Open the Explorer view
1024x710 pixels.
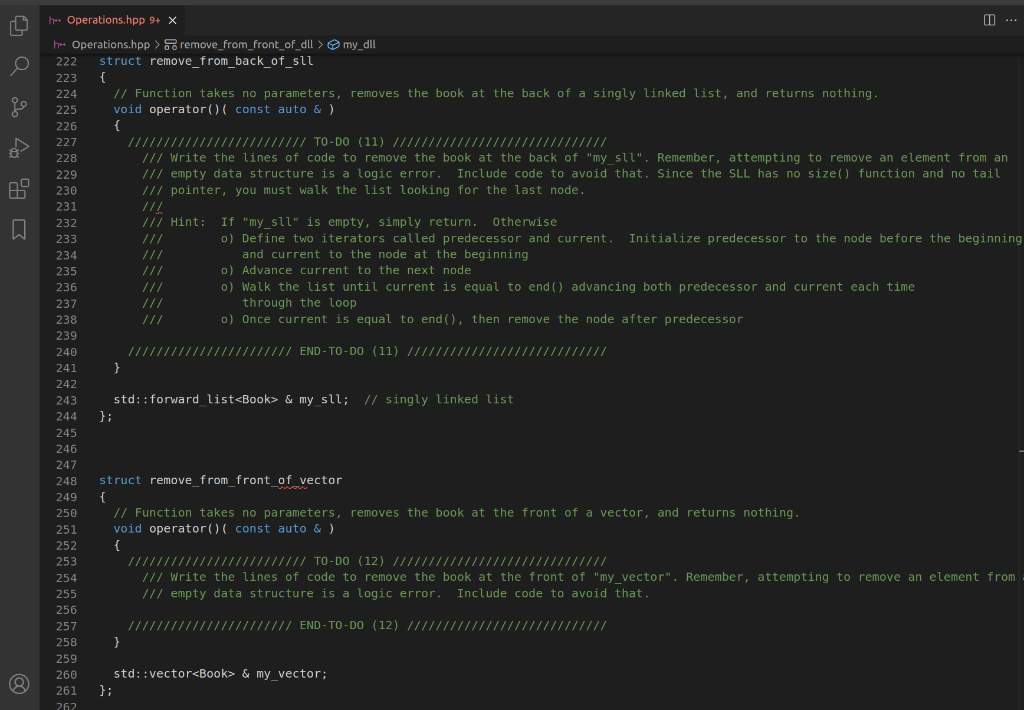pos(18,27)
